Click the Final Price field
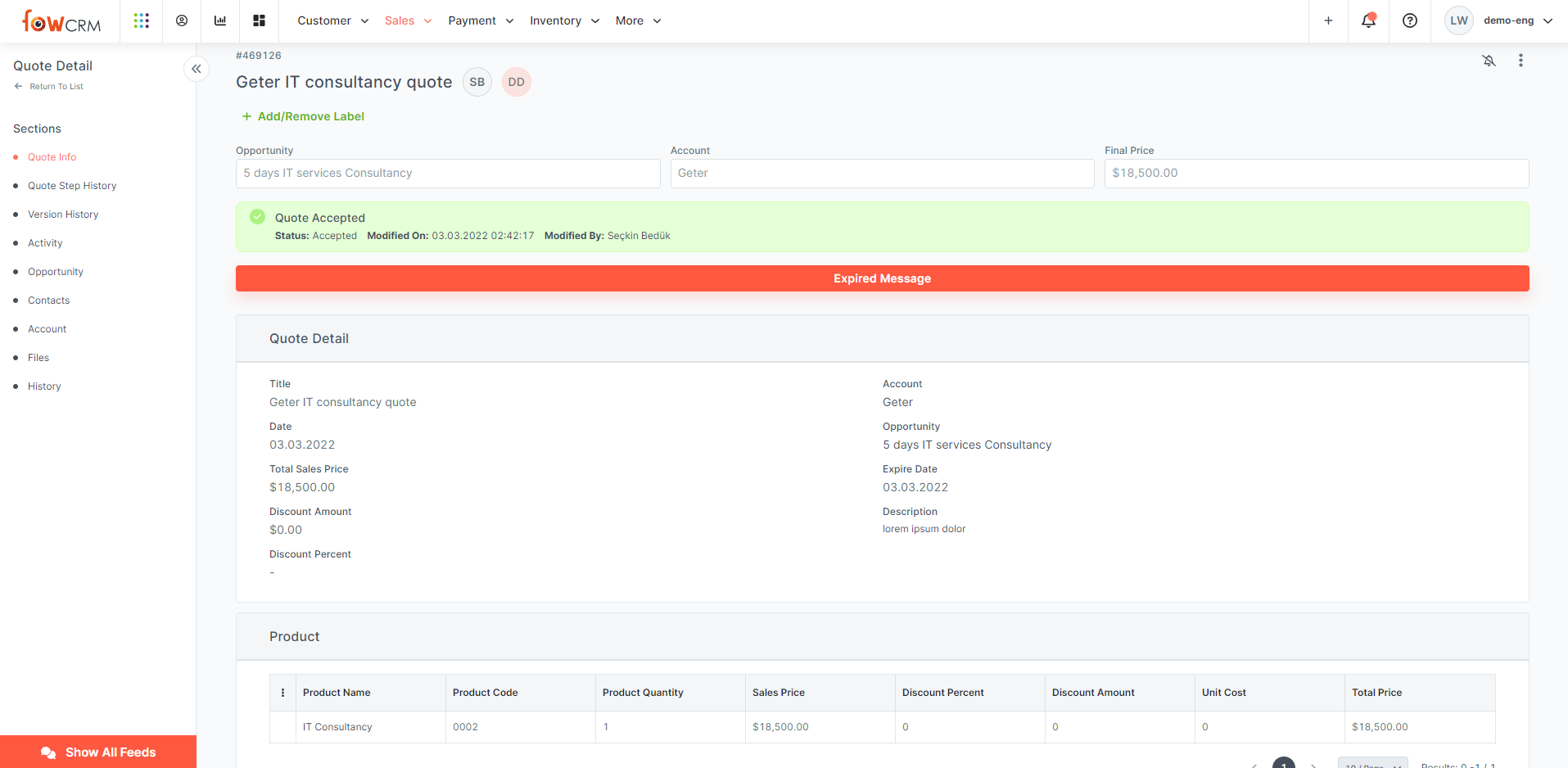 1316,174
